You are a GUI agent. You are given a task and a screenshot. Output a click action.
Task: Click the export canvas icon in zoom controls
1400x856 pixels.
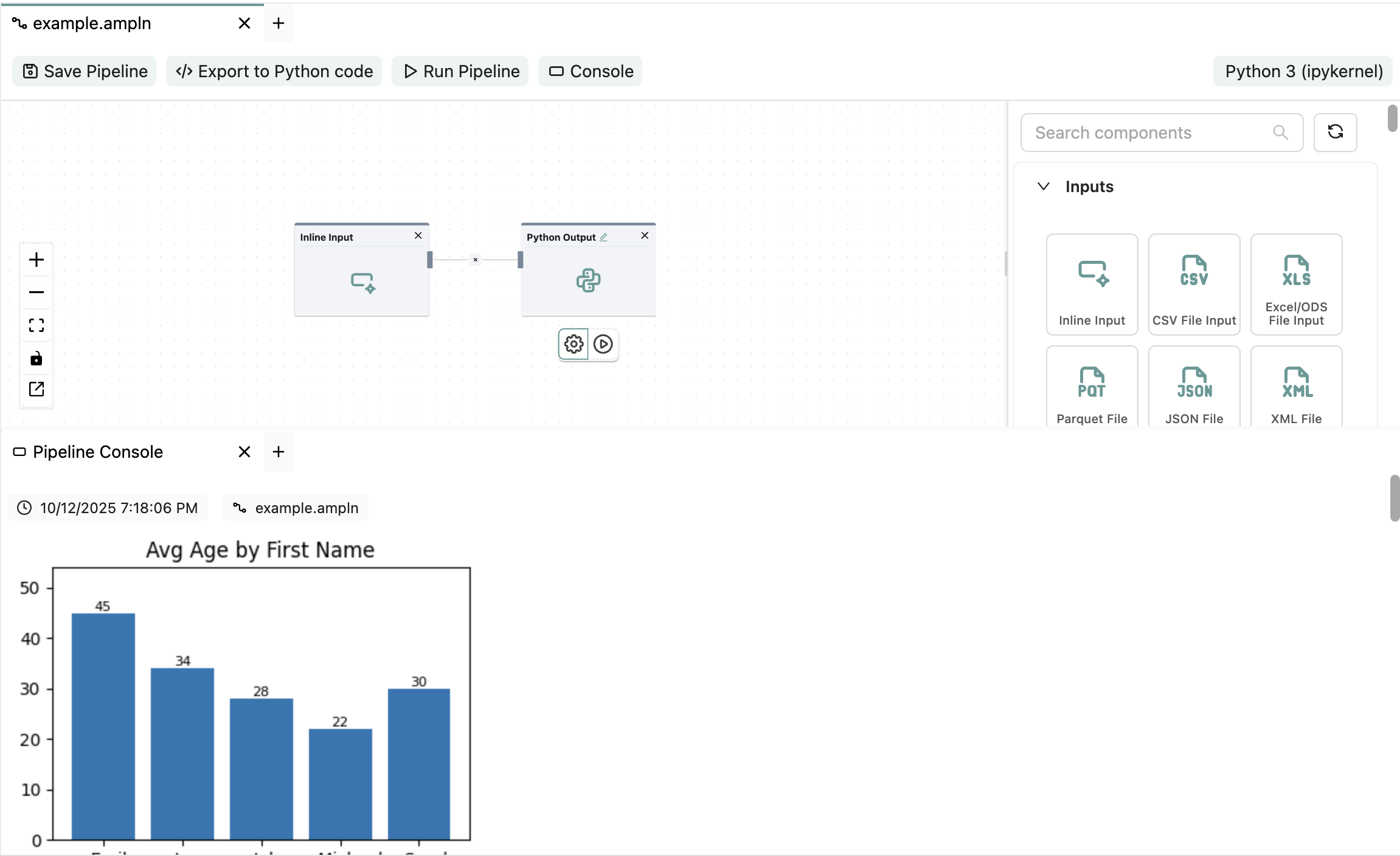(36, 389)
